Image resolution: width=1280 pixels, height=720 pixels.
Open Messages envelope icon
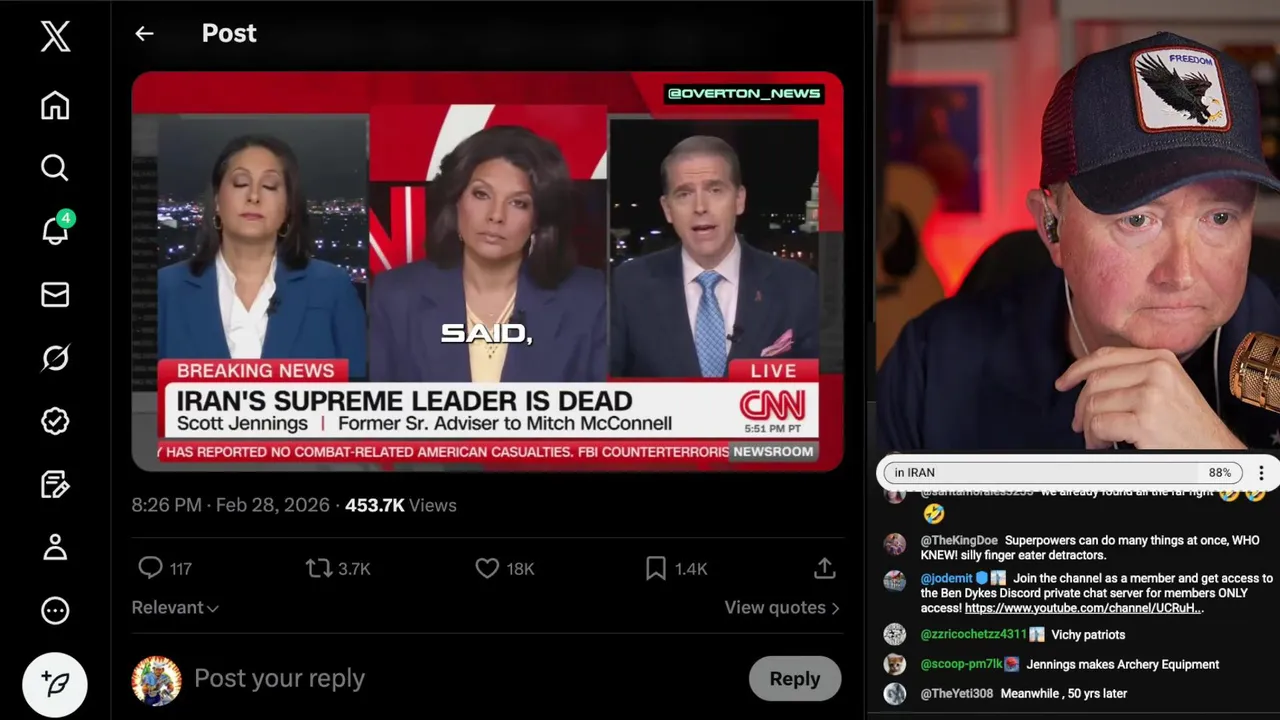pyautogui.click(x=55, y=294)
